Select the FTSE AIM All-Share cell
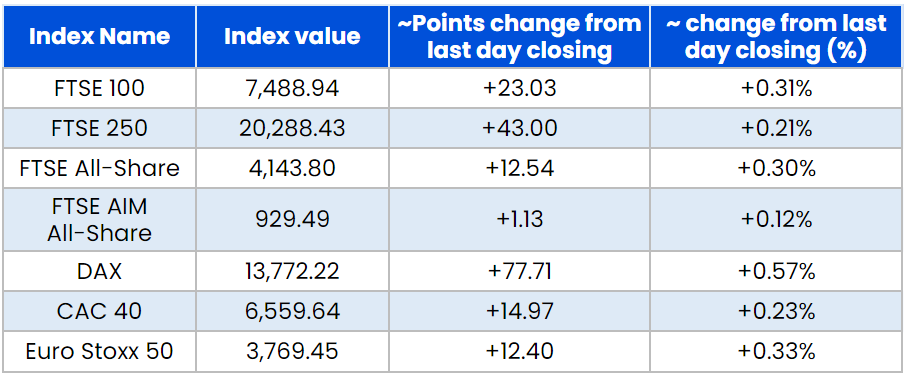This screenshot has height=376, width=907. pos(99,219)
